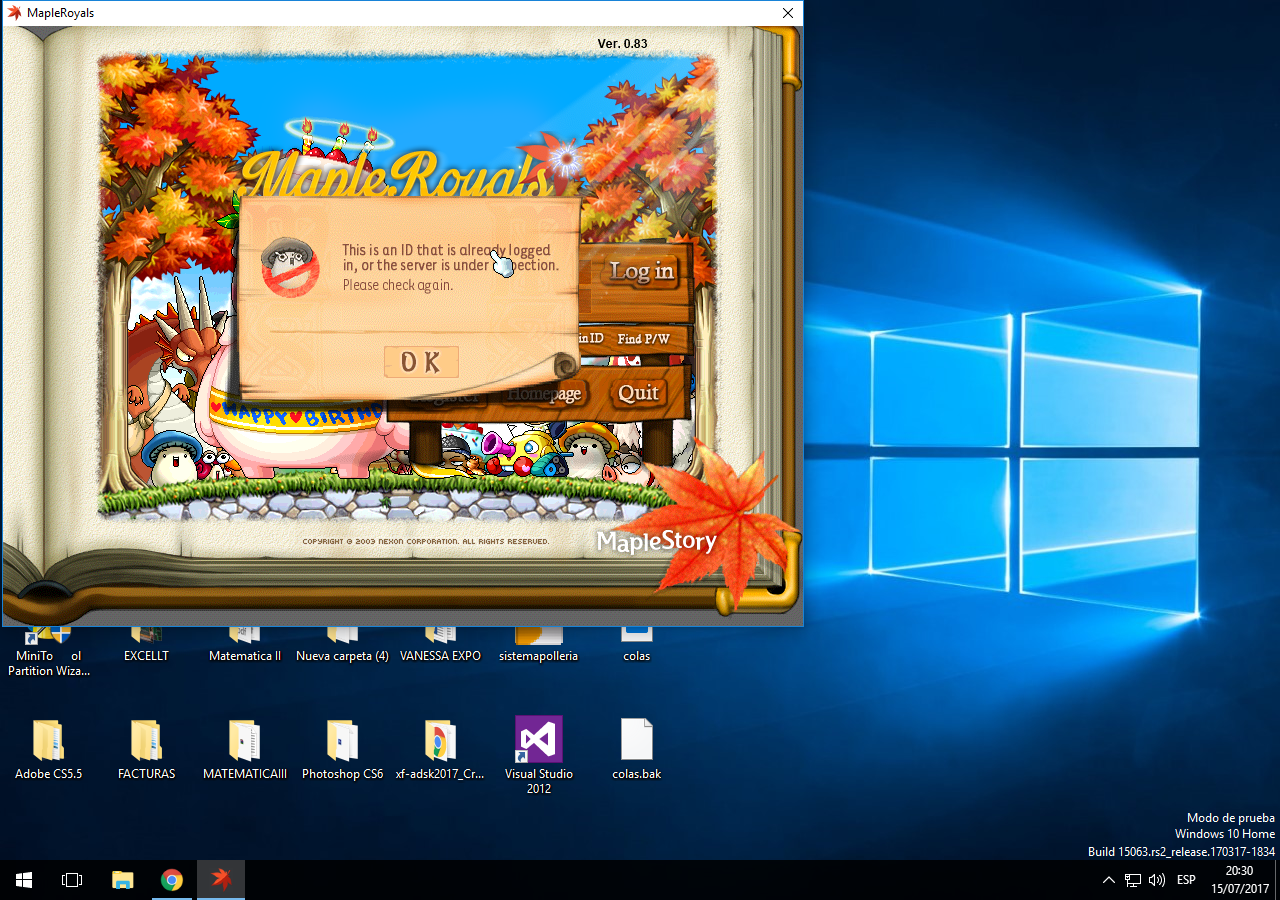Select the colas.bak file icon
This screenshot has width=1280, height=900.
click(636, 740)
